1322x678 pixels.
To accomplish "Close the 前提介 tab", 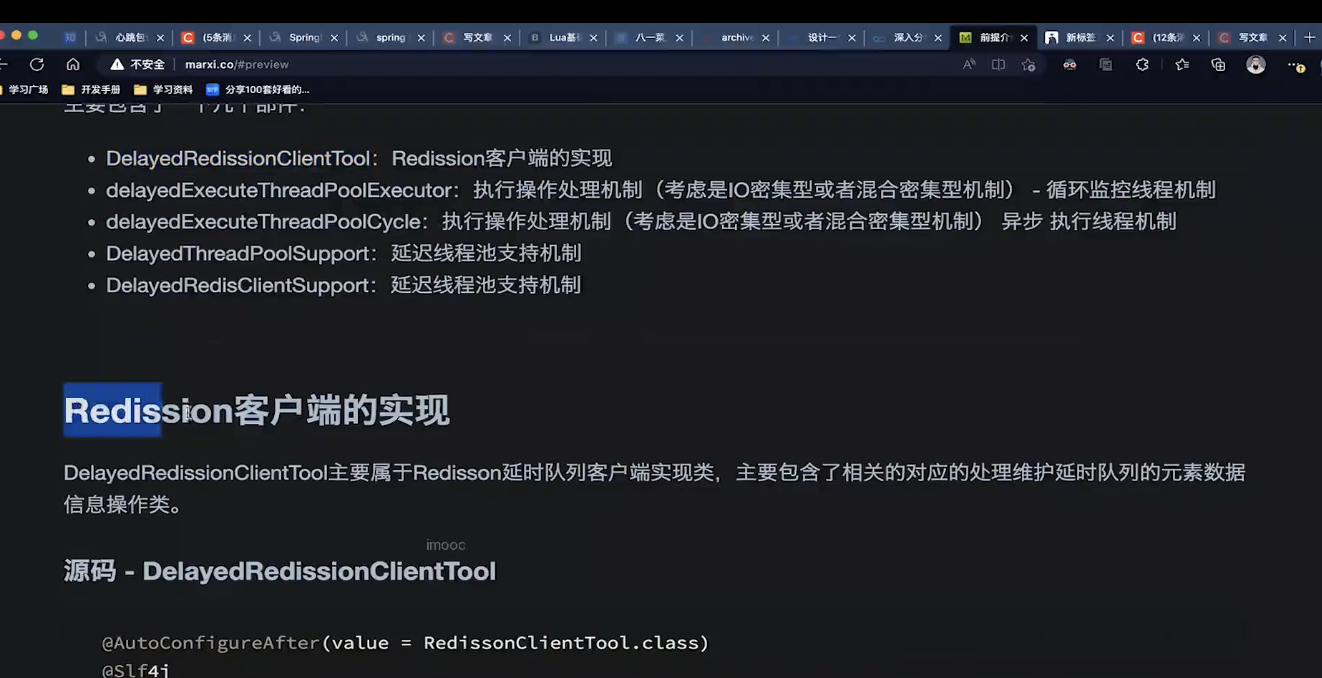I will [x=1024, y=38].
